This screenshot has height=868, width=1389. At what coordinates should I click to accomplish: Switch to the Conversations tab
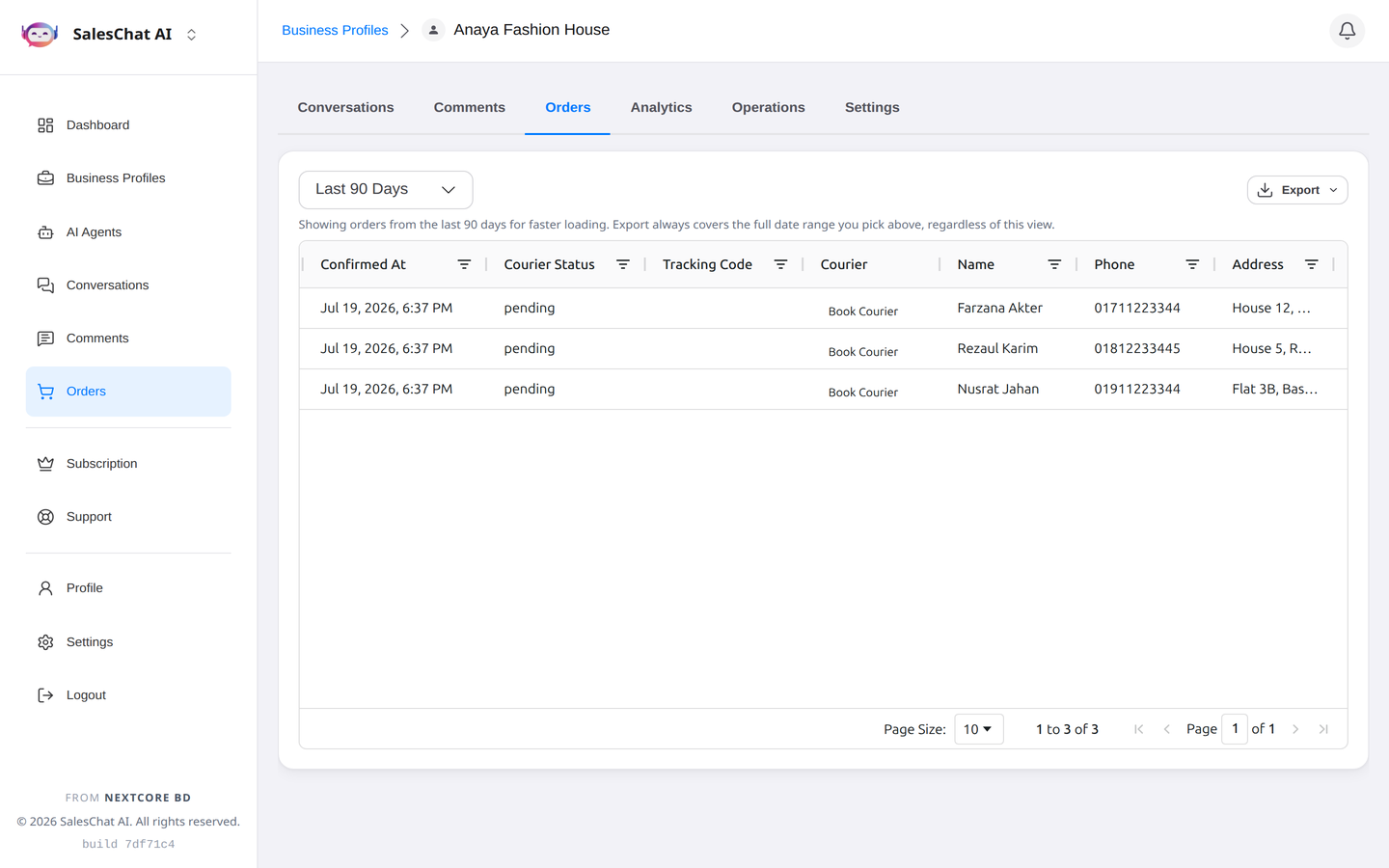pyautogui.click(x=345, y=108)
